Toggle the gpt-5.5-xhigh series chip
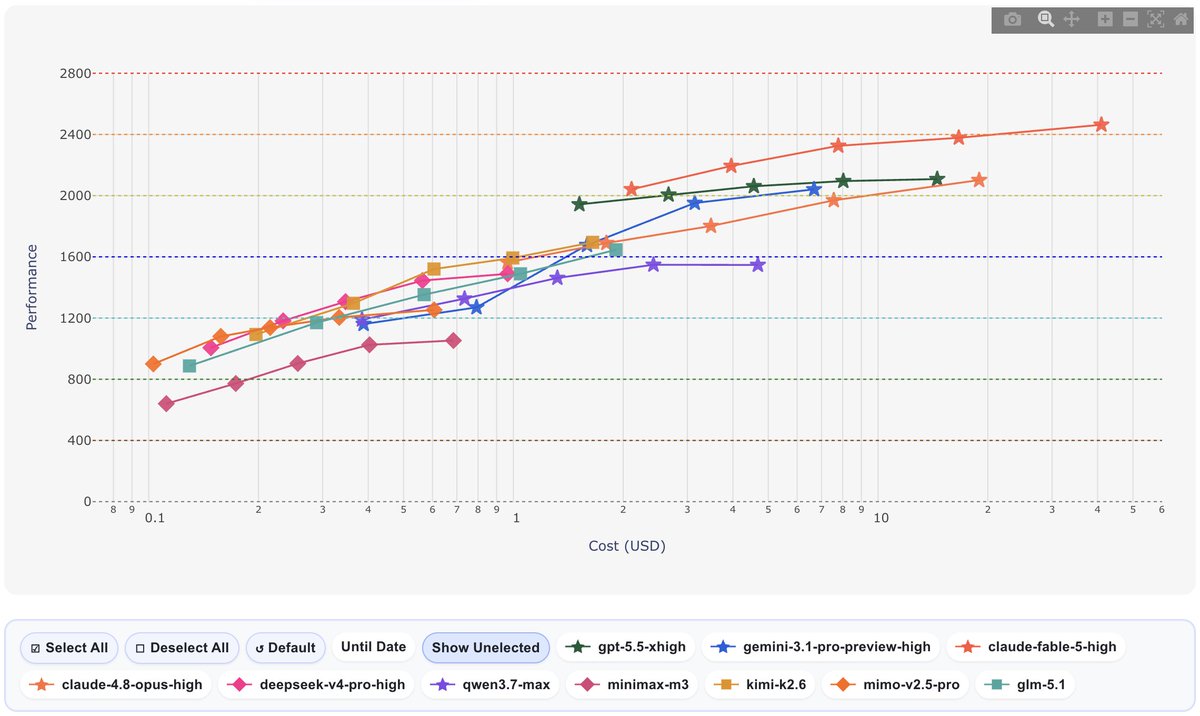 (627, 647)
